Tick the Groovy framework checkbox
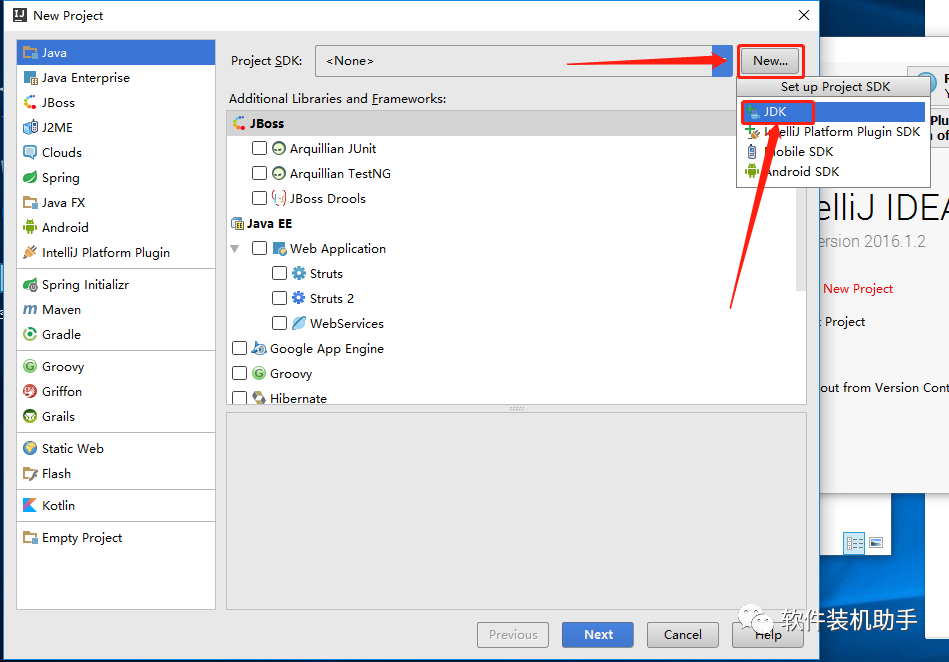 click(240, 373)
